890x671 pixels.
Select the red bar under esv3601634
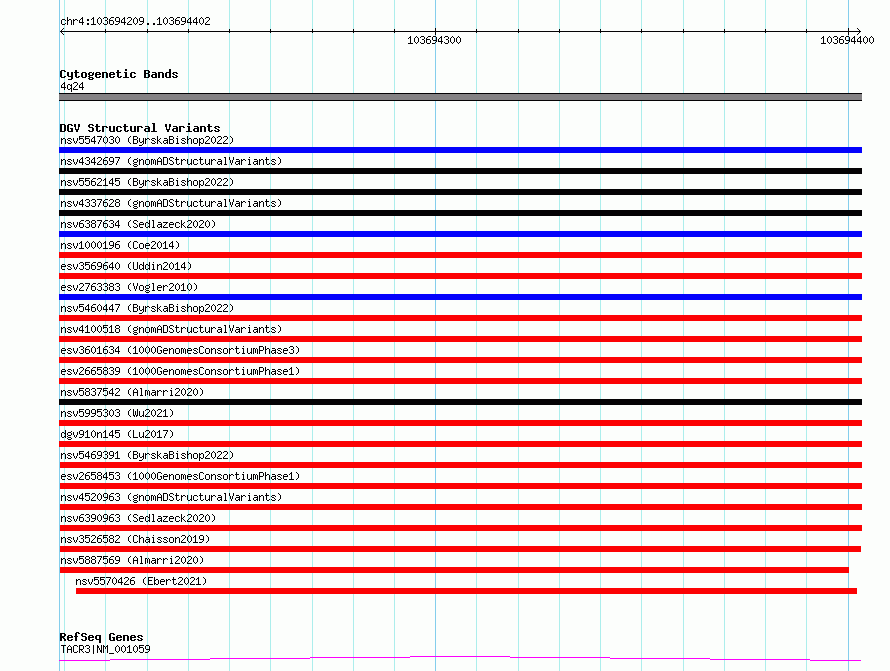tap(460, 360)
